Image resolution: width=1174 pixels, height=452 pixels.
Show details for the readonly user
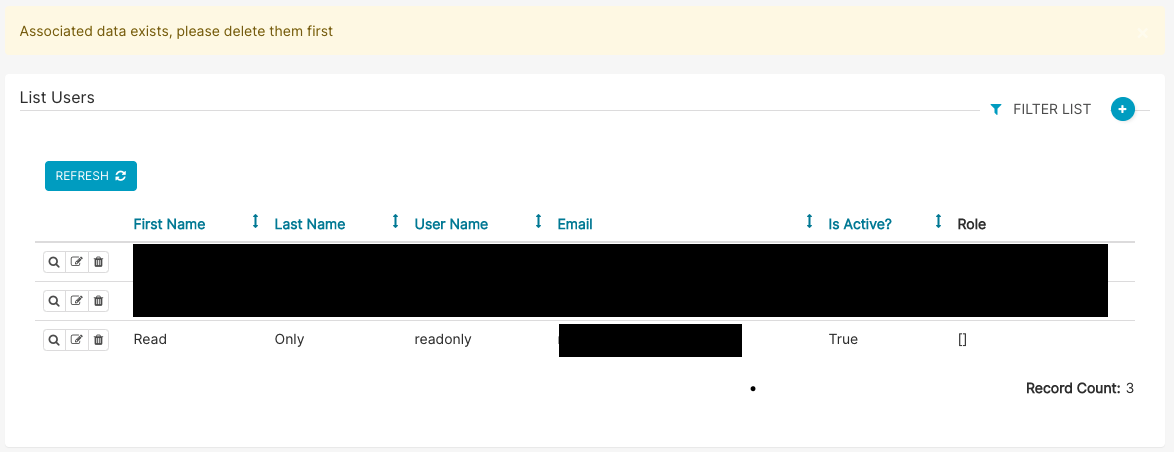[54, 340]
